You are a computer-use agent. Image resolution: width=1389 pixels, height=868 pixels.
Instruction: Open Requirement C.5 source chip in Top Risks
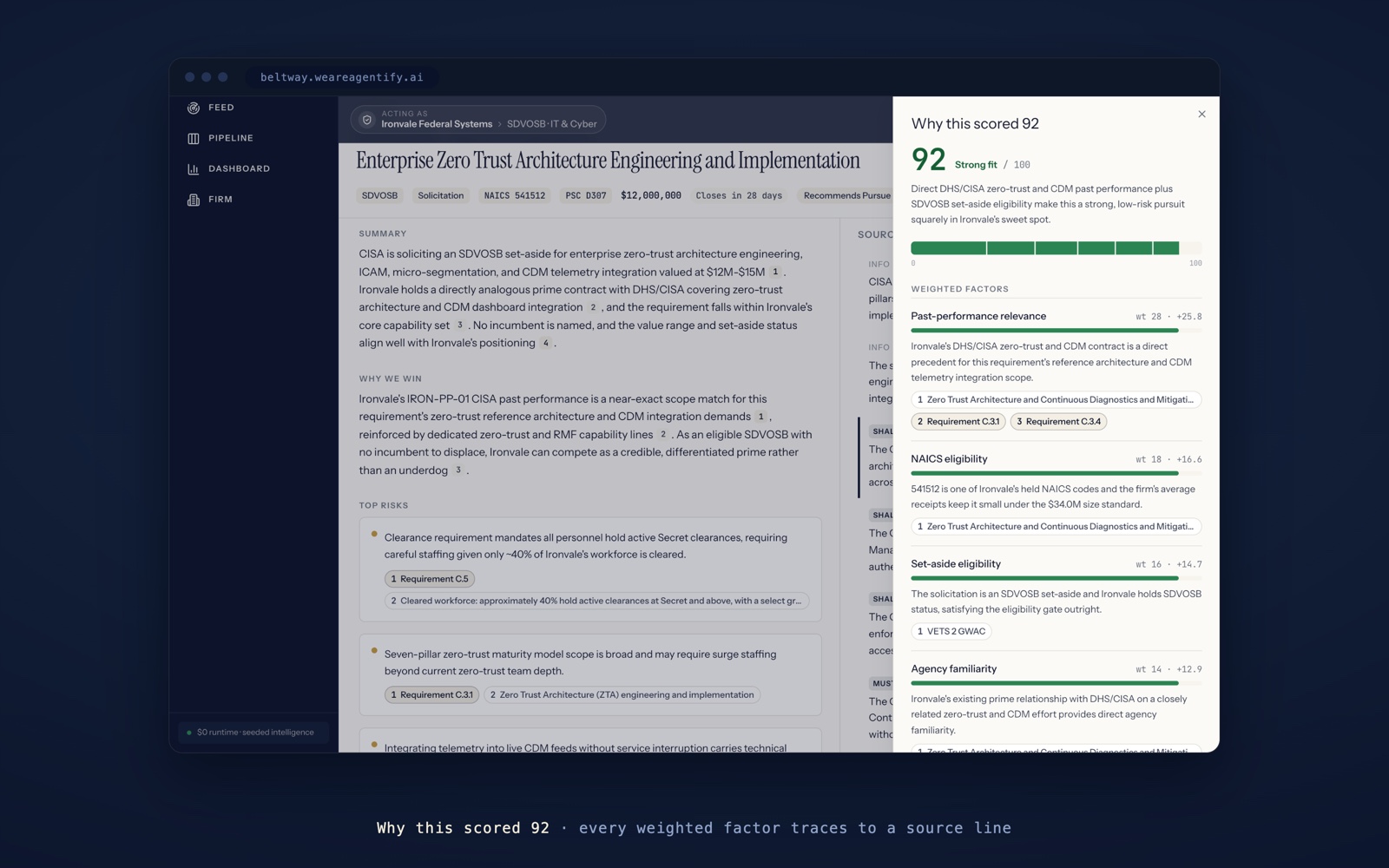tap(430, 579)
